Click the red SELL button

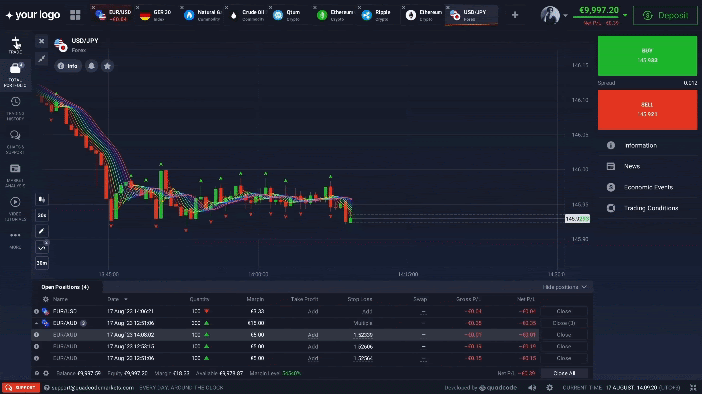click(x=647, y=110)
